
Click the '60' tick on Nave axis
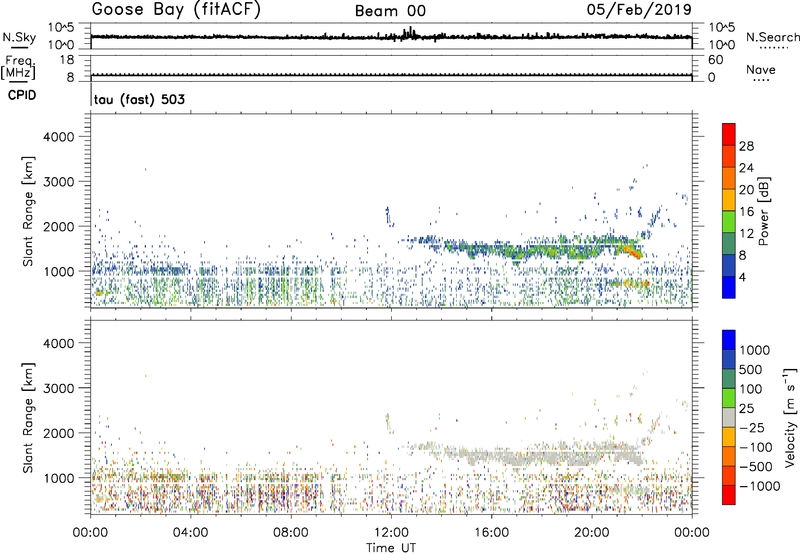[x=715, y=60]
